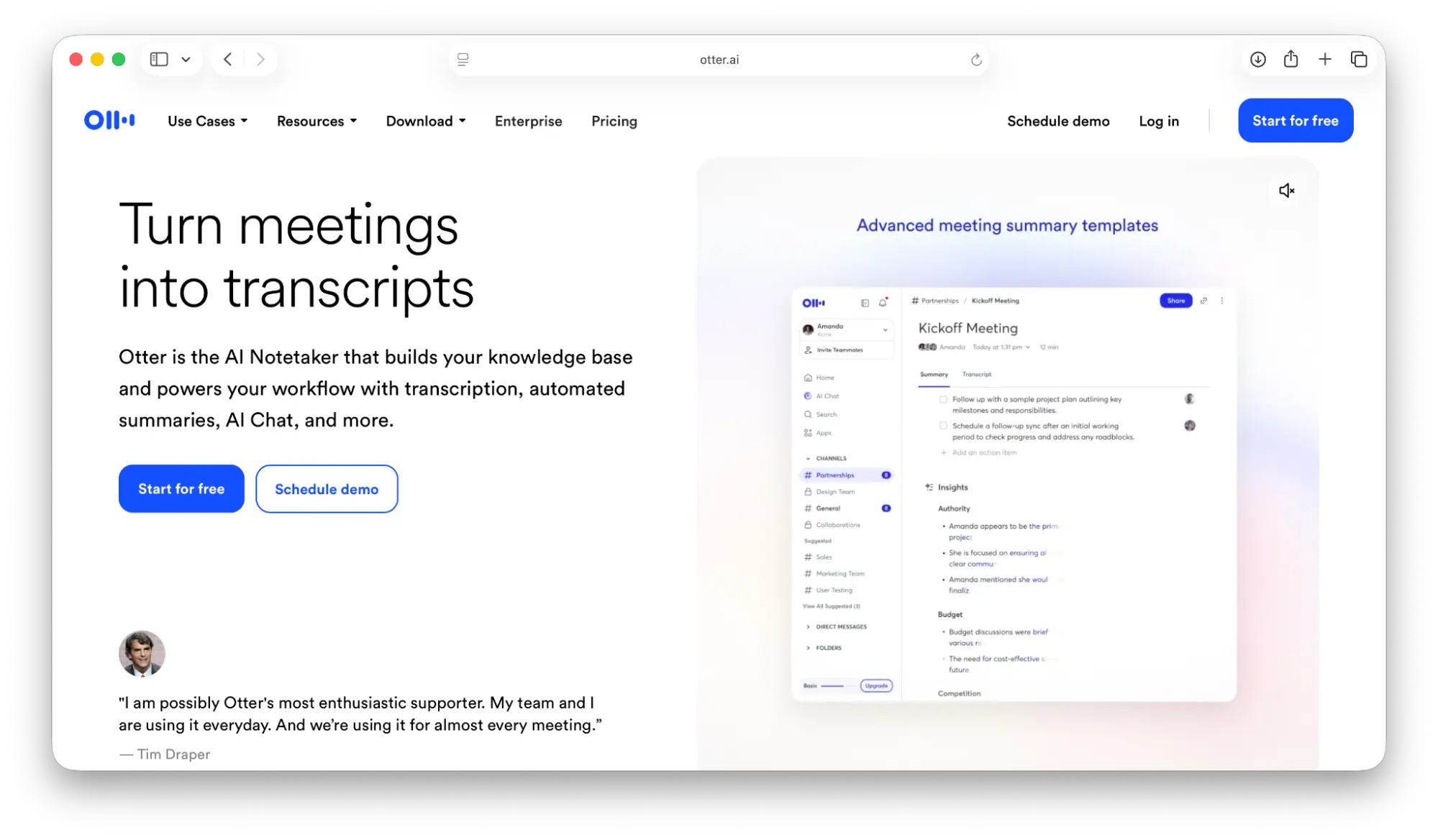Click the Upgrade button in the app sidebar
1438x840 pixels.
[x=875, y=685]
